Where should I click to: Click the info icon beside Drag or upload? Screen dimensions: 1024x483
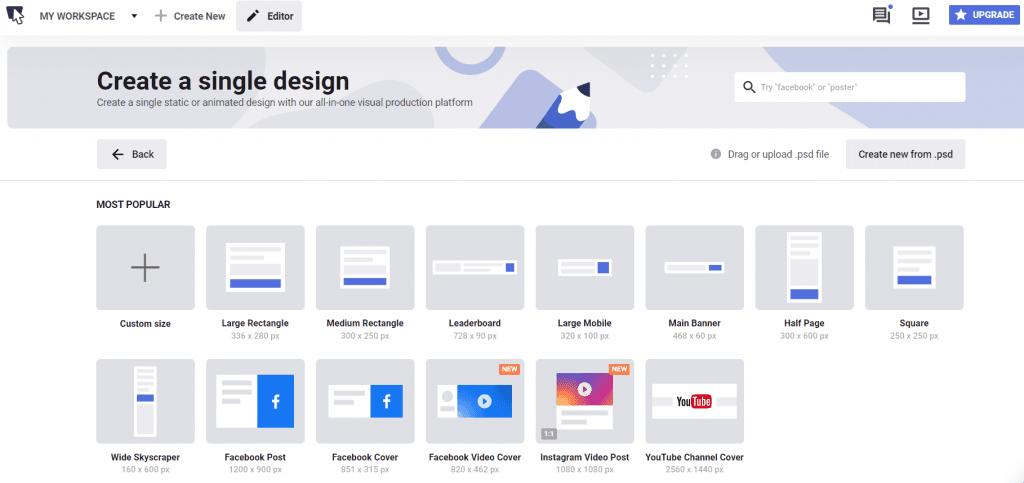click(716, 154)
